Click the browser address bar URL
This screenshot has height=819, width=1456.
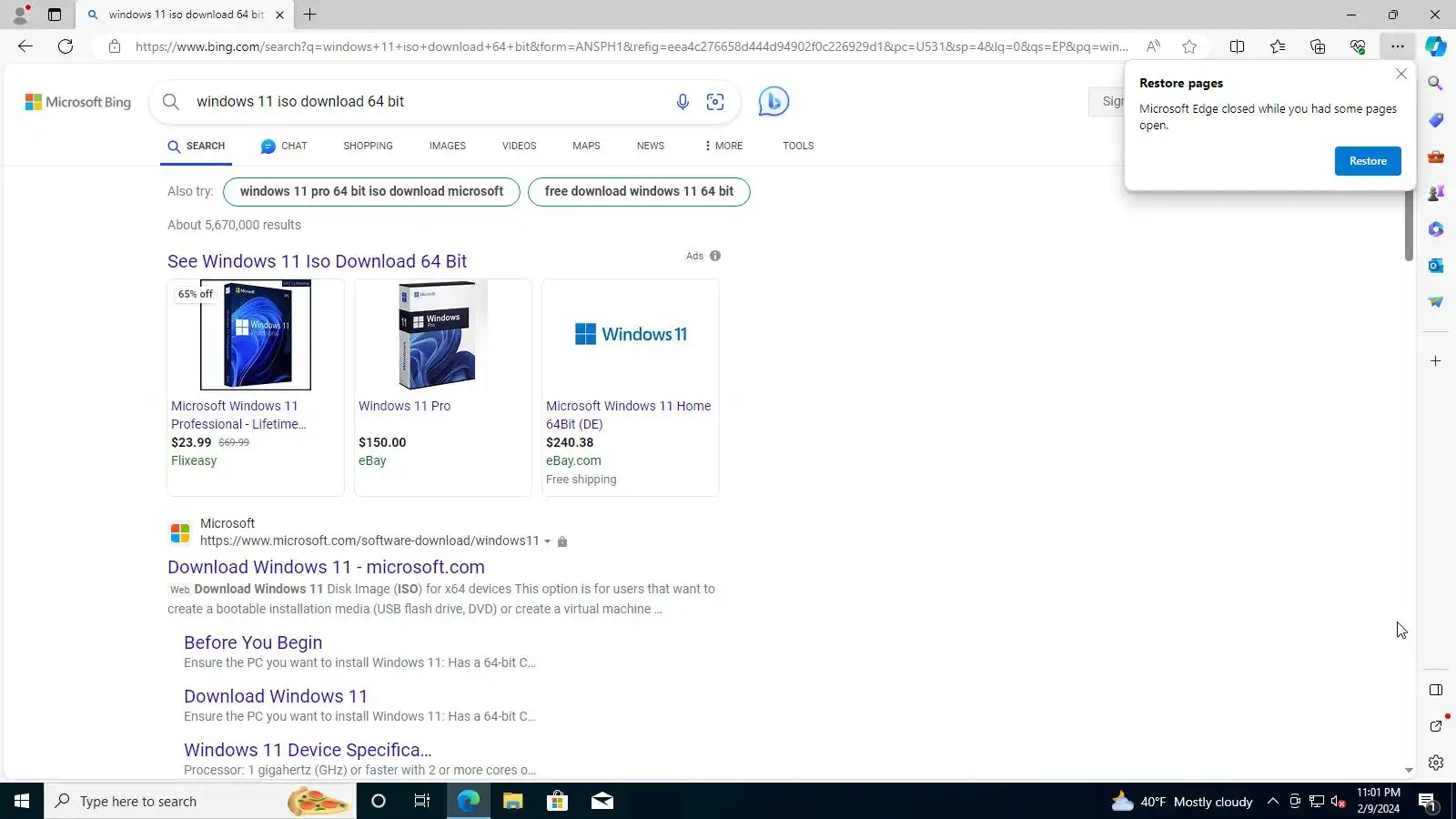pos(632,46)
